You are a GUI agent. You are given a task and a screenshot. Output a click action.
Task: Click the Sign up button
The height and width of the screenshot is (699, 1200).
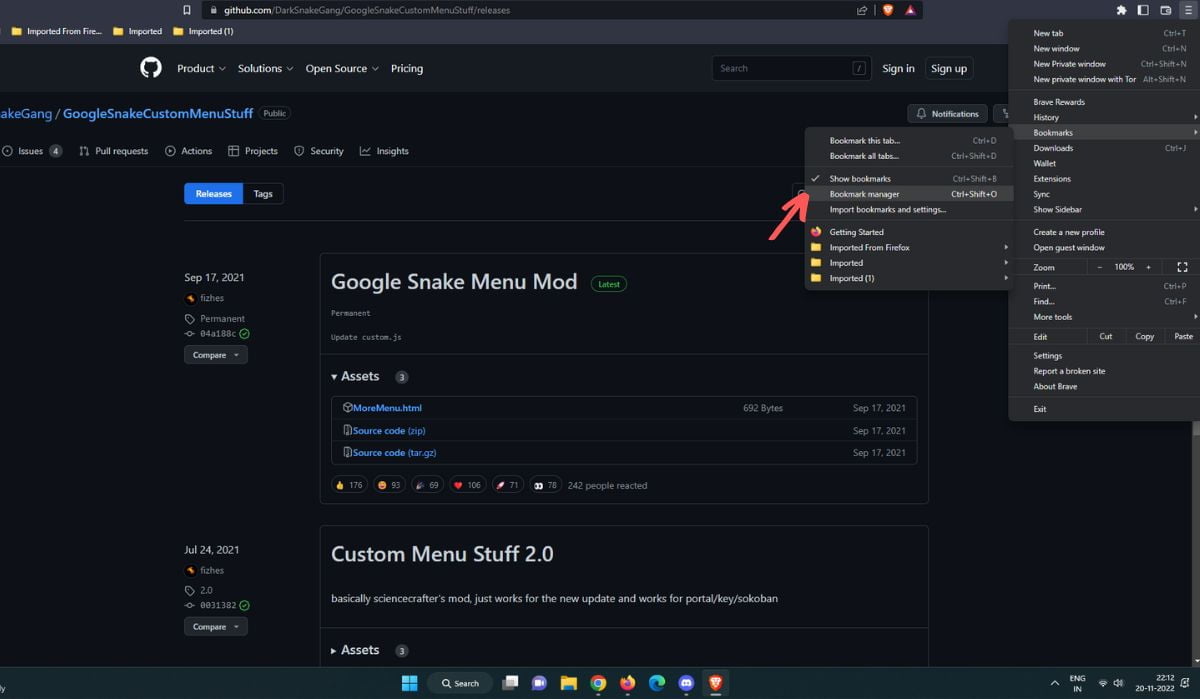click(948, 68)
